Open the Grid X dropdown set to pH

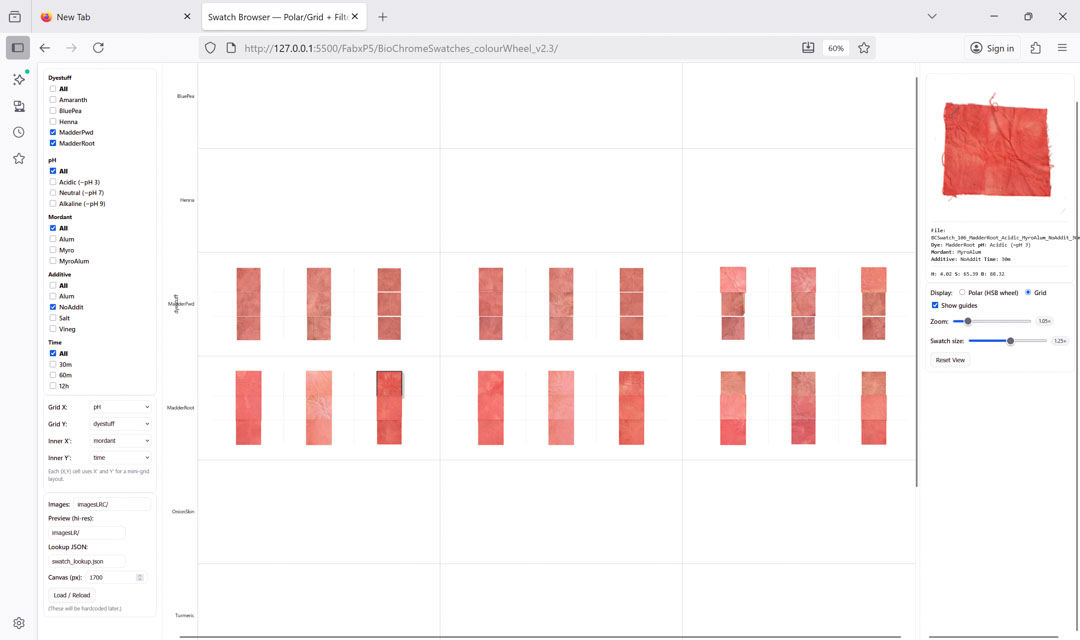pos(120,407)
